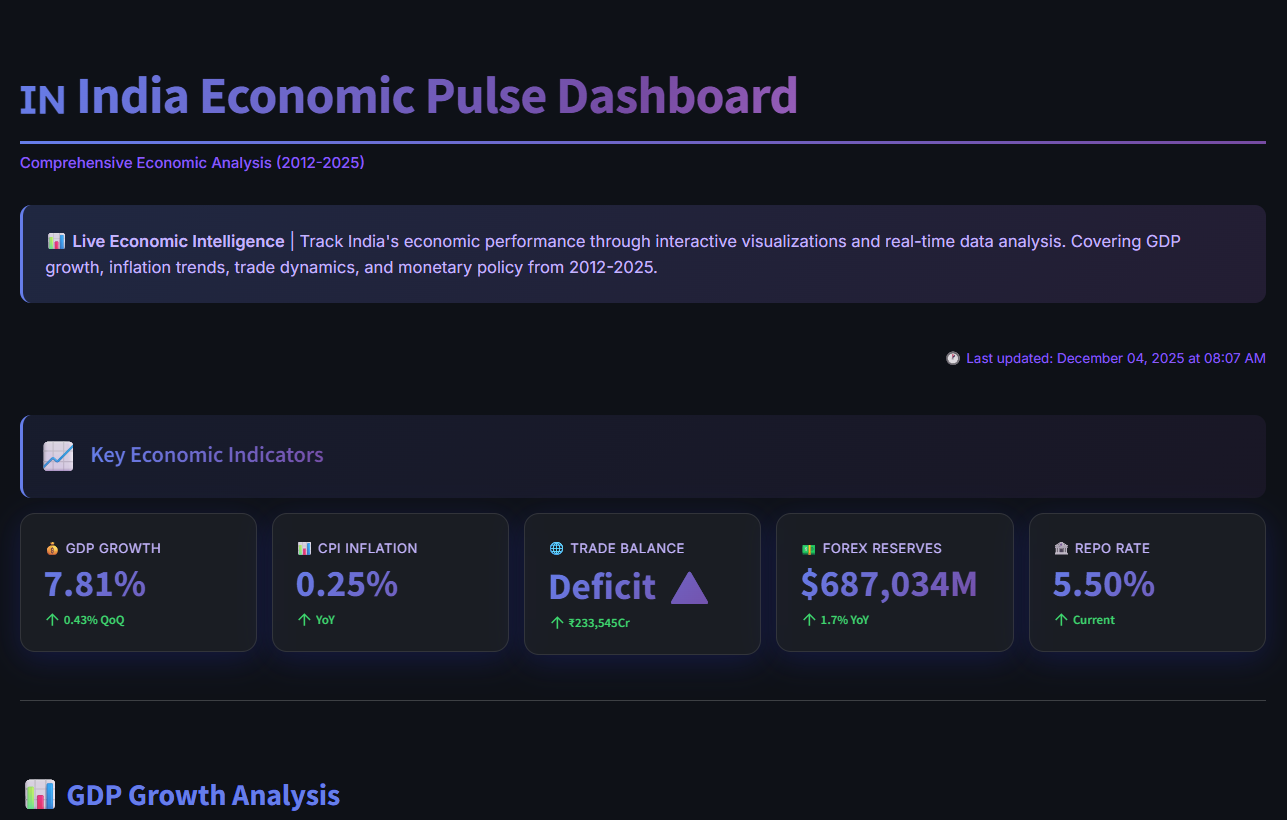Expand the Live Economic Intelligence banner
Screen dimensions: 1287x820
[x=642, y=253]
